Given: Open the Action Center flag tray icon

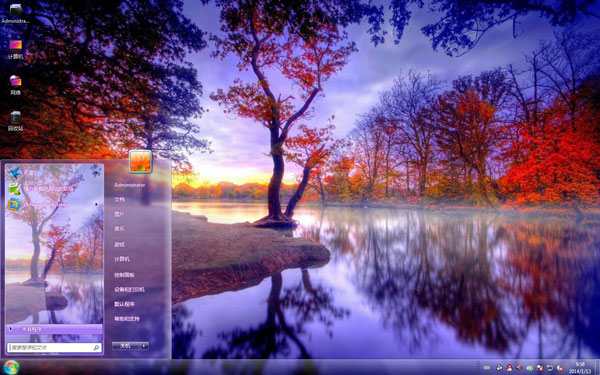Looking at the screenshot, I should click(540, 367).
